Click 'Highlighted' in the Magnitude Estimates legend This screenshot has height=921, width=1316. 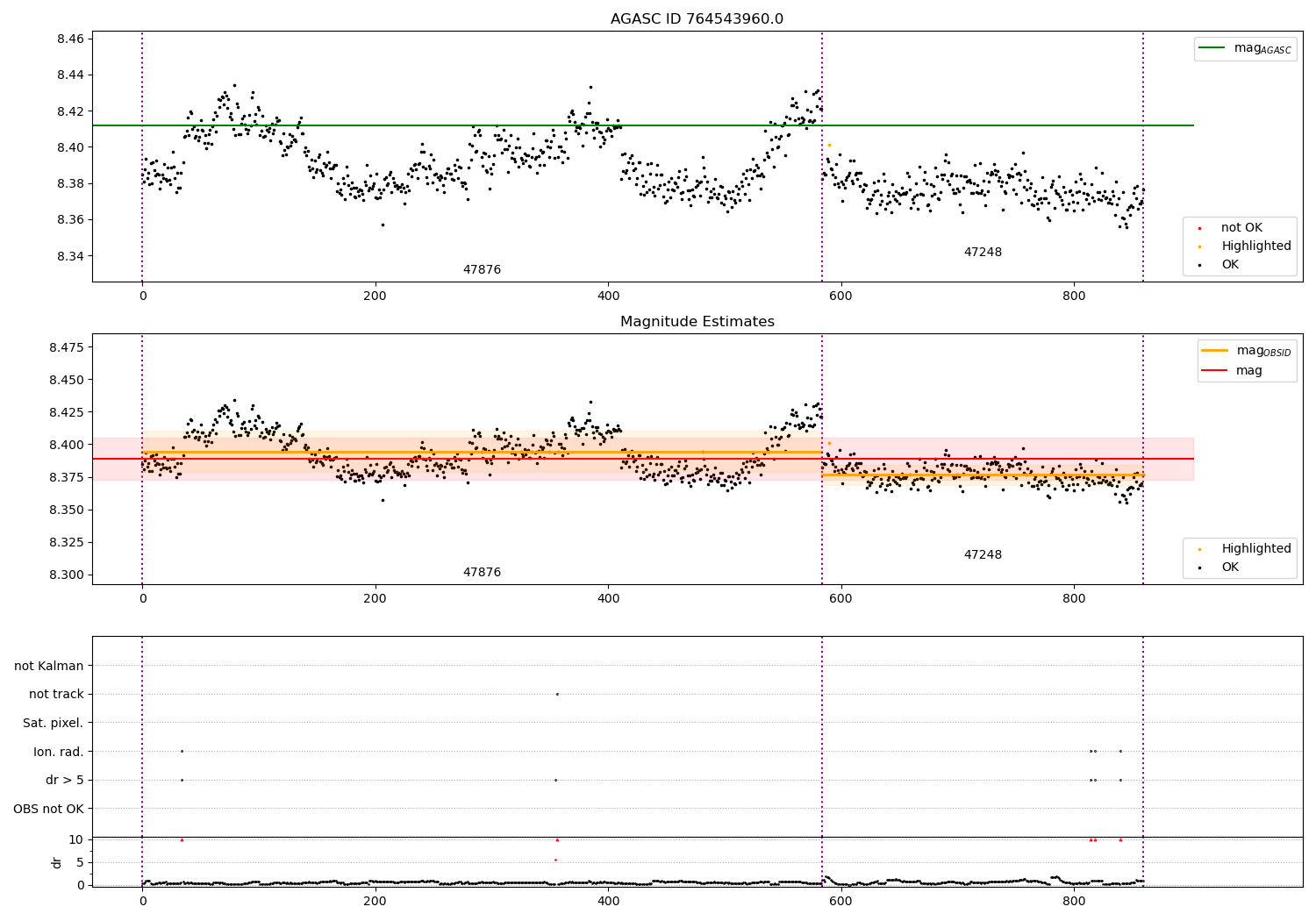coord(1256,549)
